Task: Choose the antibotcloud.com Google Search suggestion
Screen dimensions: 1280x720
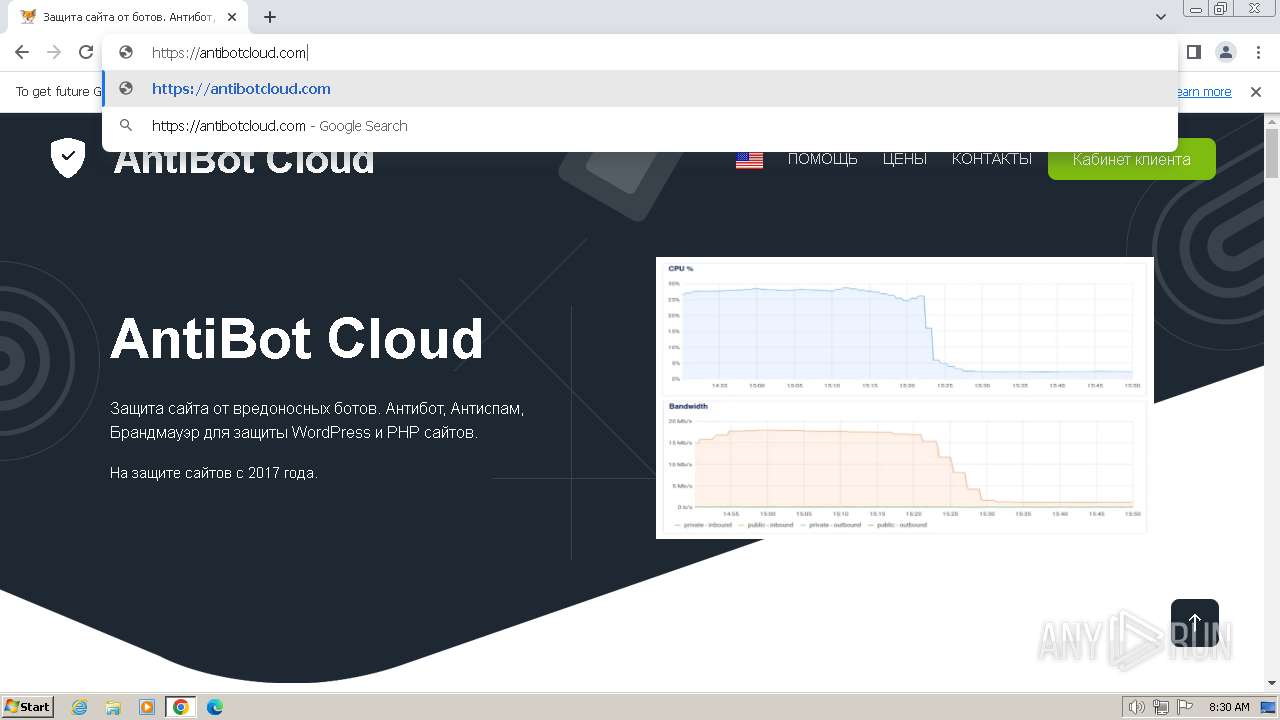Action: pos(640,126)
